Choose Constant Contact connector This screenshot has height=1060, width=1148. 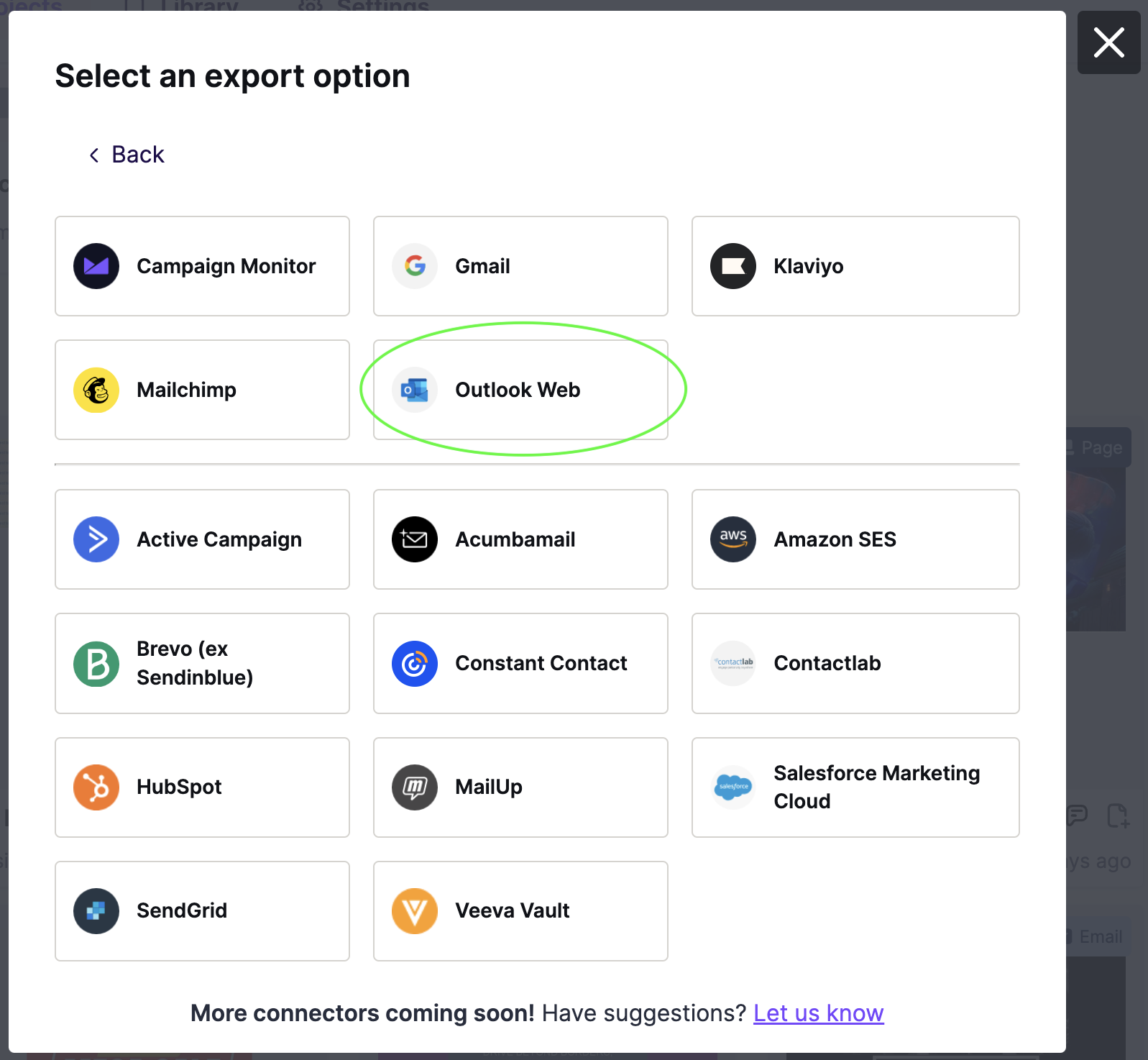click(x=520, y=663)
